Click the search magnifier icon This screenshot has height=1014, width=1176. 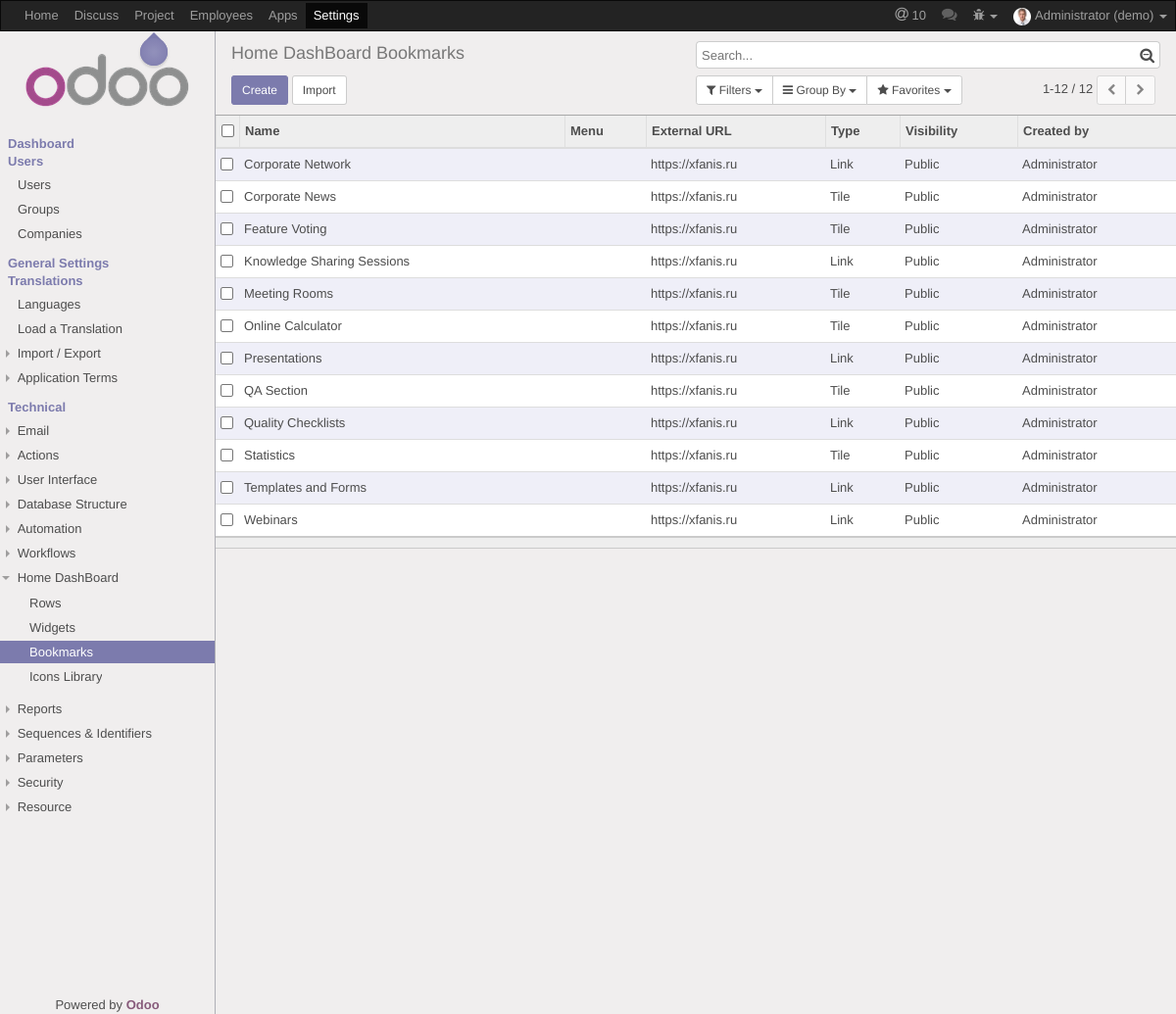click(1147, 56)
